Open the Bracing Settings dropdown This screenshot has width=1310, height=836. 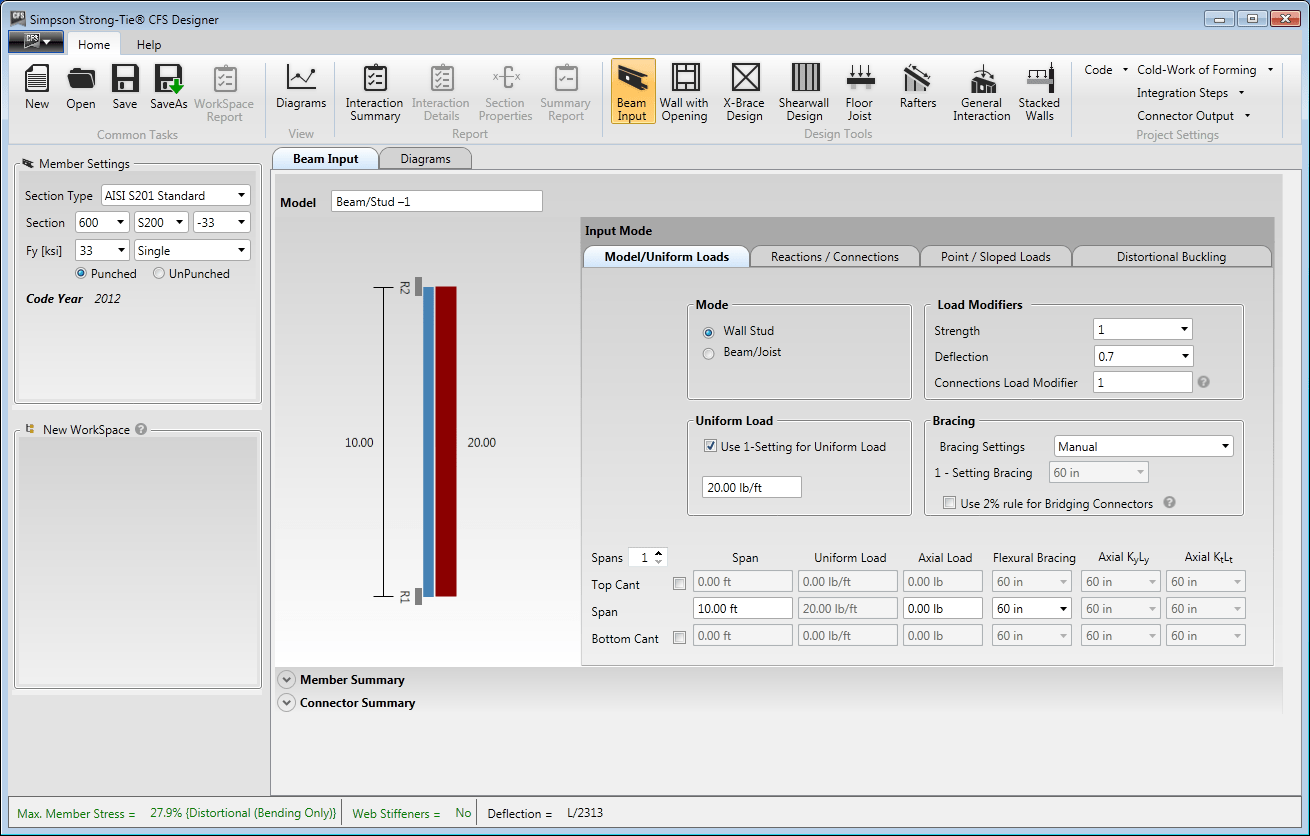(1144, 447)
